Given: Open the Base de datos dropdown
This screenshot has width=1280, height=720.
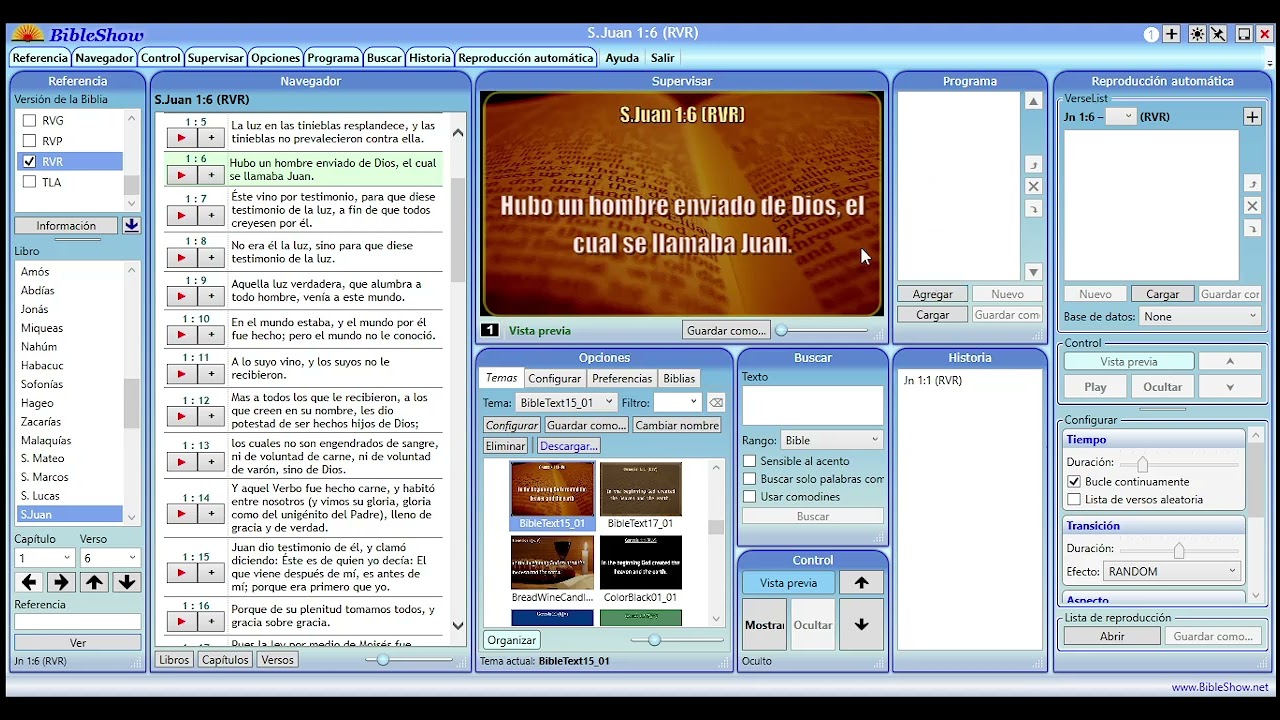Looking at the screenshot, I should [x=1201, y=316].
